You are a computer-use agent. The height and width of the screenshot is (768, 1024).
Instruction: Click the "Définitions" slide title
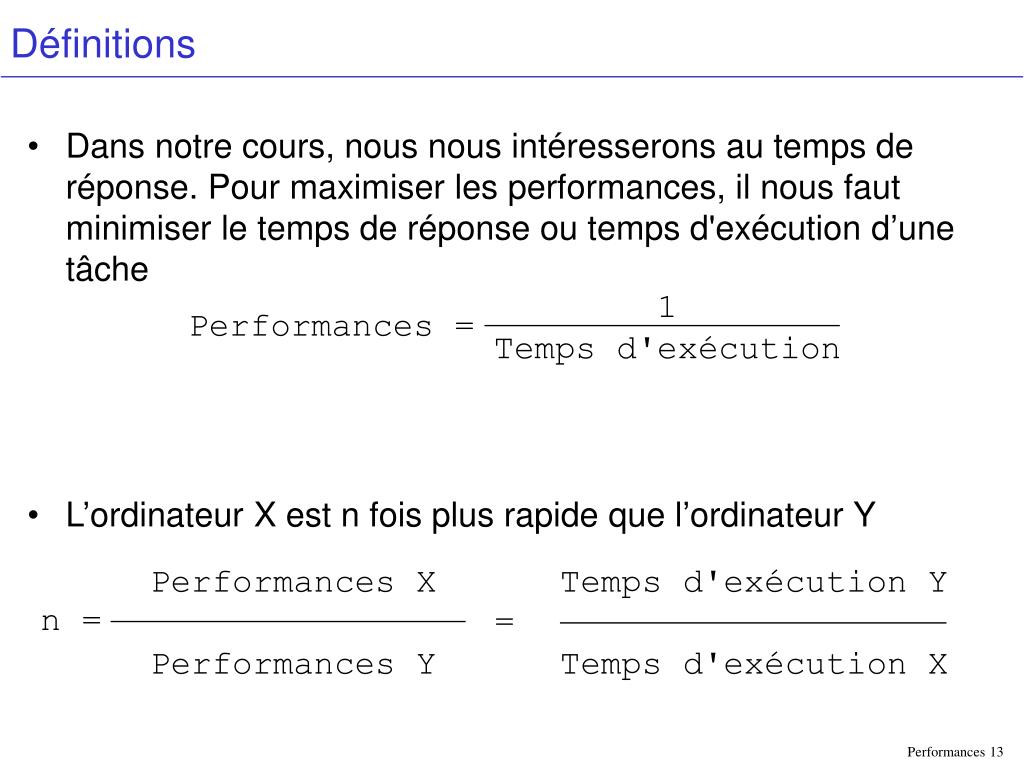(x=103, y=44)
